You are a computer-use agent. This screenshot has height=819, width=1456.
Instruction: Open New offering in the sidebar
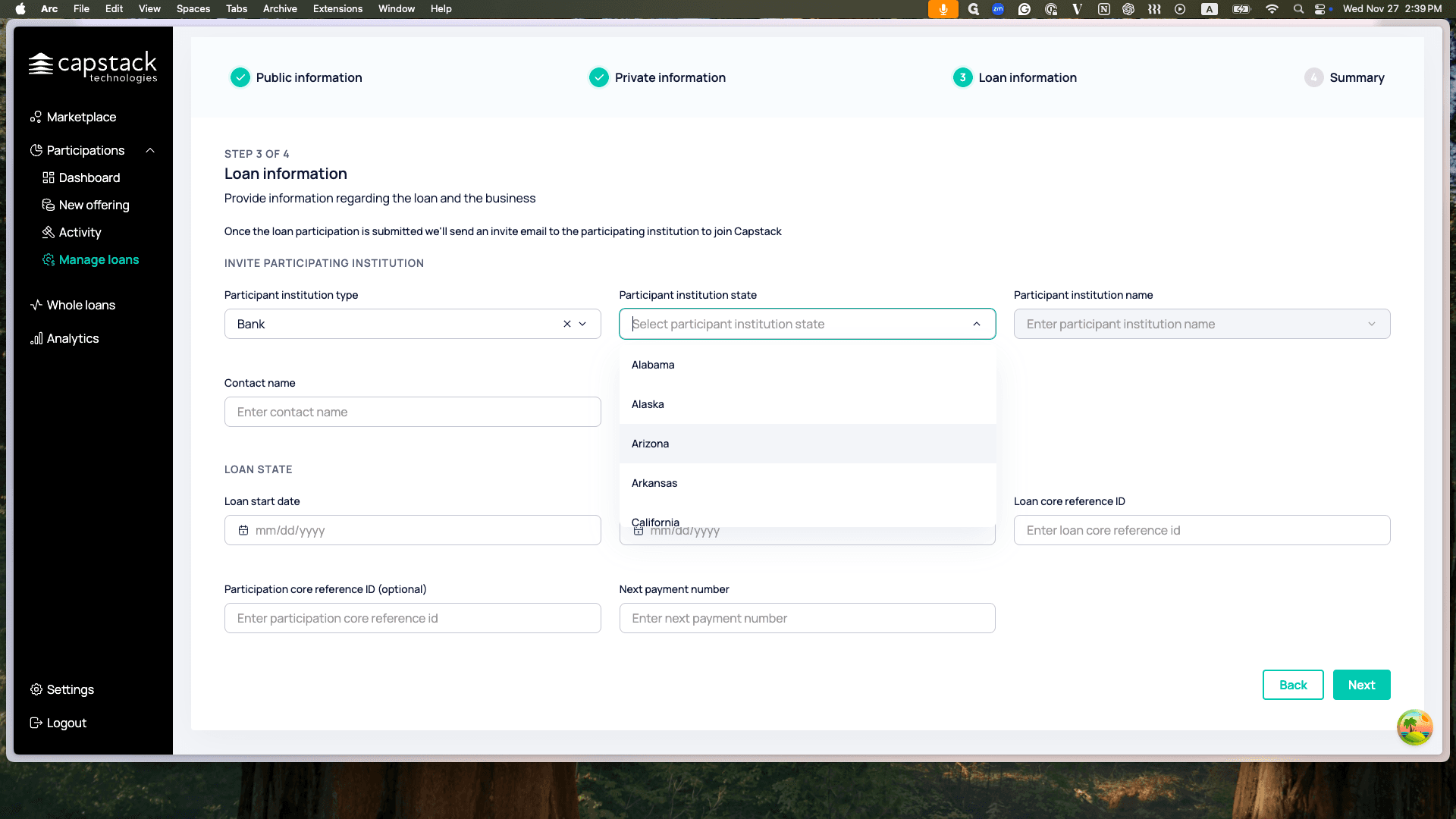tap(86, 205)
